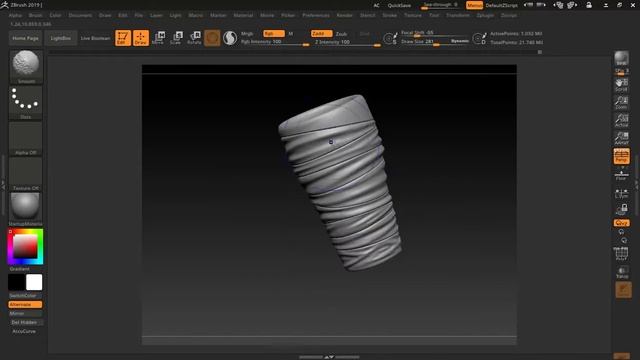Viewport: 640px width, 360px height.
Task: Open the LightBox browser
Action: pyautogui.click(x=61, y=38)
